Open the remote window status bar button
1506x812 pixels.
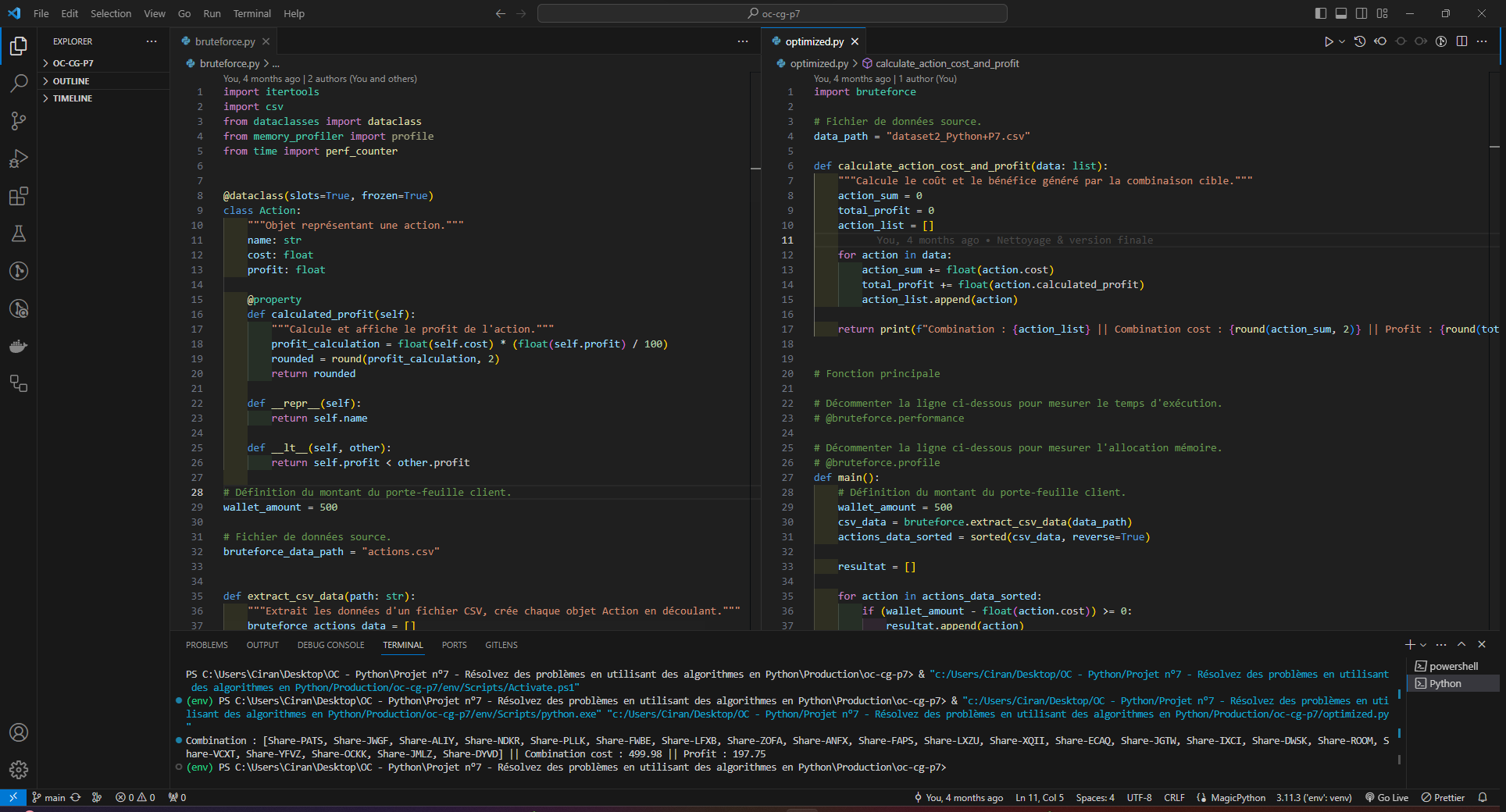(12, 797)
